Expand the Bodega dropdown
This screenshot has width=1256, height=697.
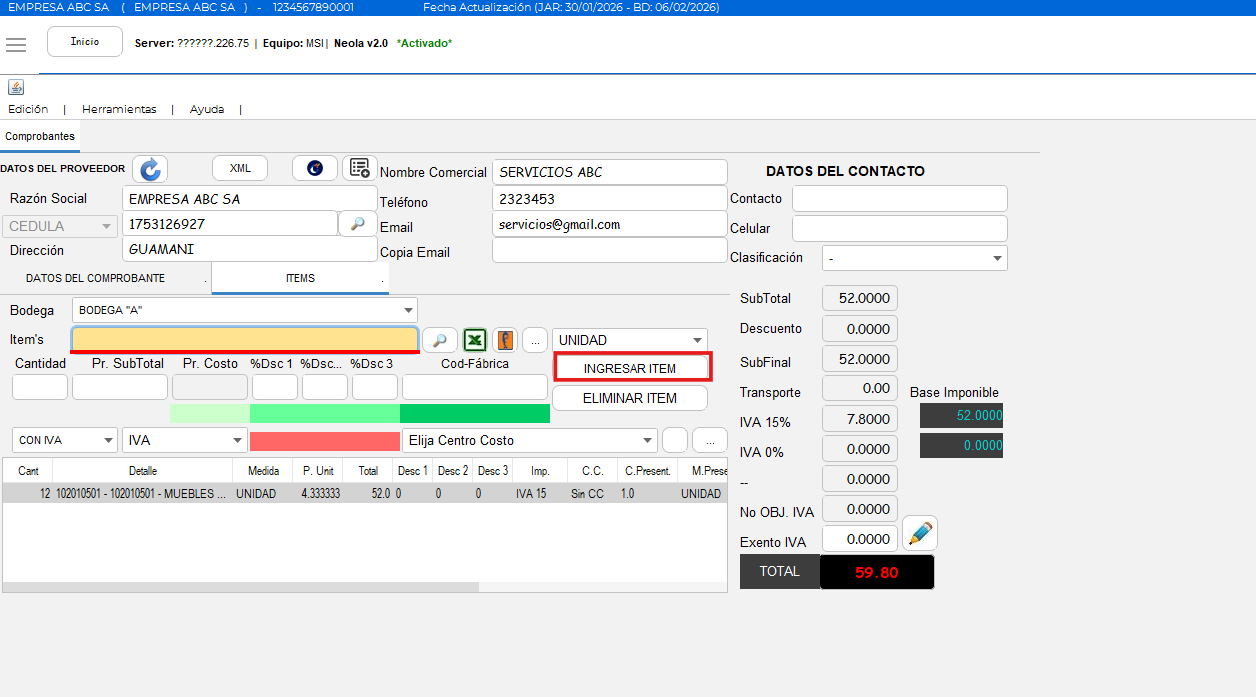pyautogui.click(x=407, y=310)
